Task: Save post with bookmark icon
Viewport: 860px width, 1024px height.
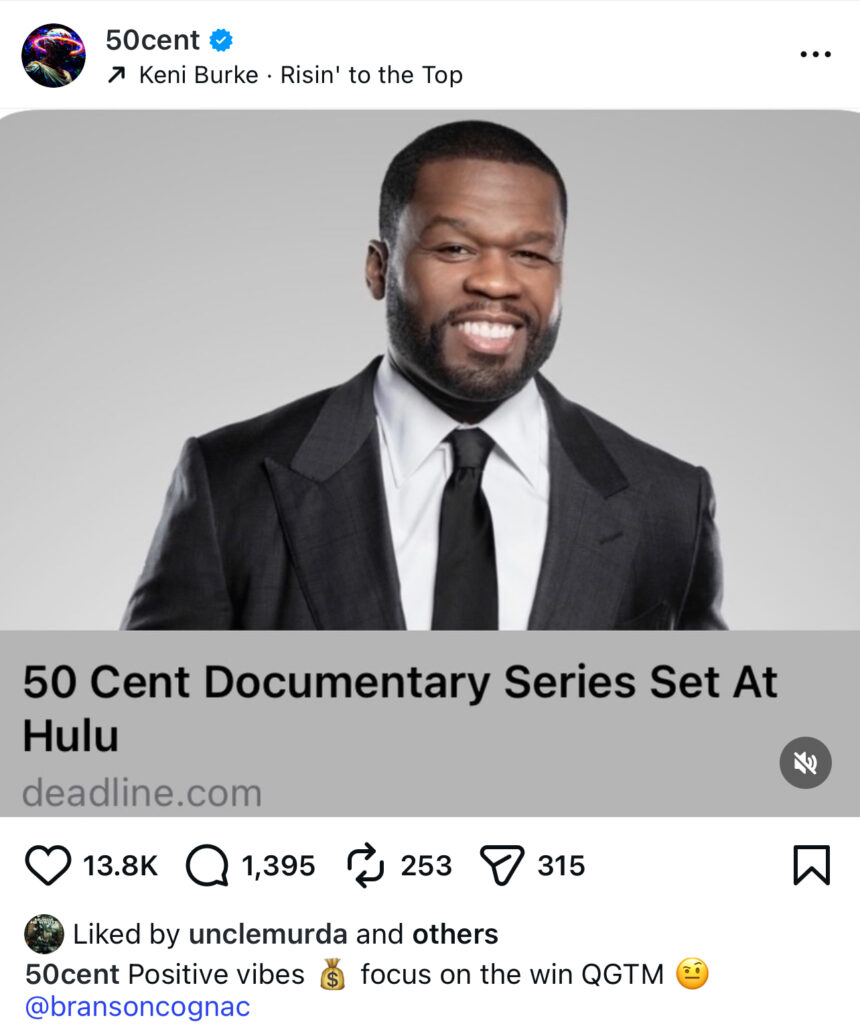Action: click(x=812, y=865)
